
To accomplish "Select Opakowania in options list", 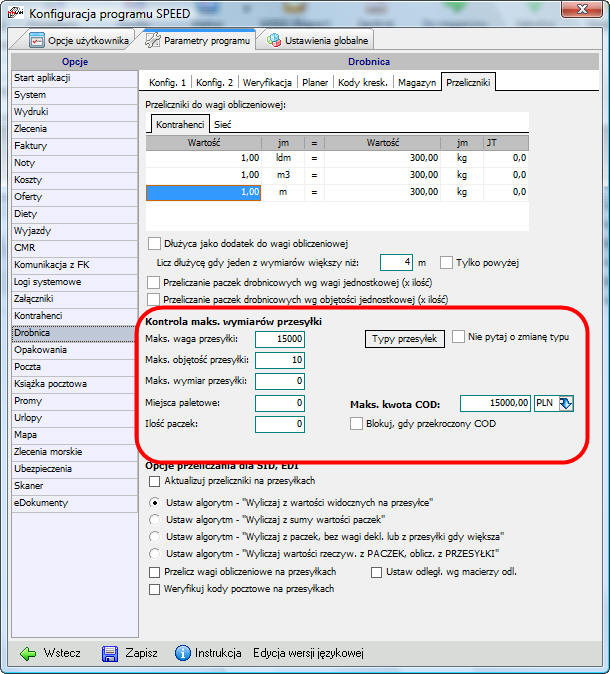I will (x=75, y=350).
